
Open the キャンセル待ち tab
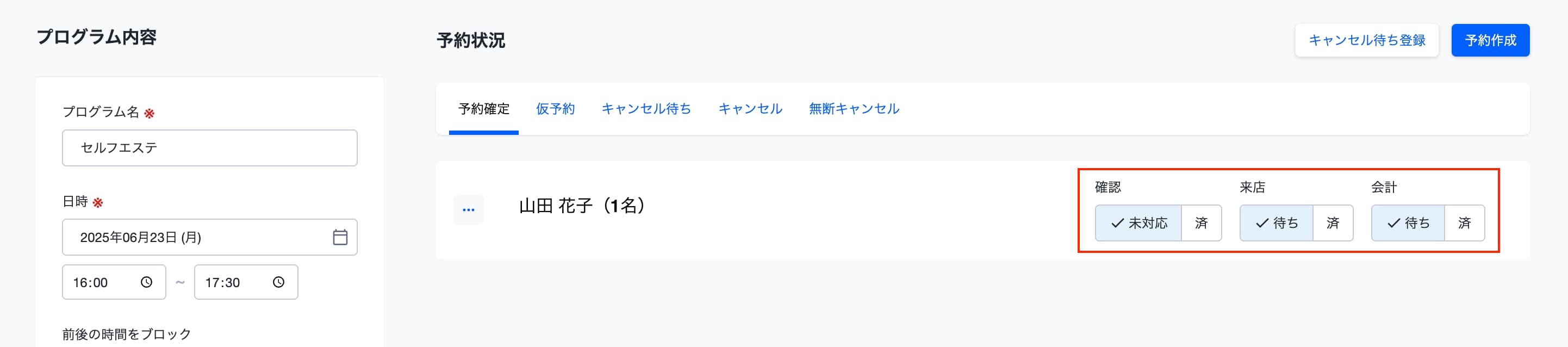pos(646,109)
